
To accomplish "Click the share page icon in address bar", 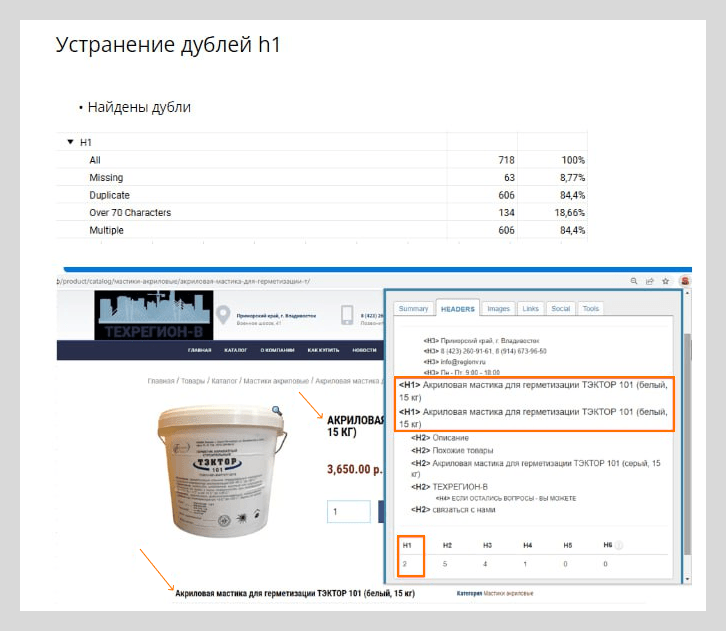I will [x=650, y=281].
